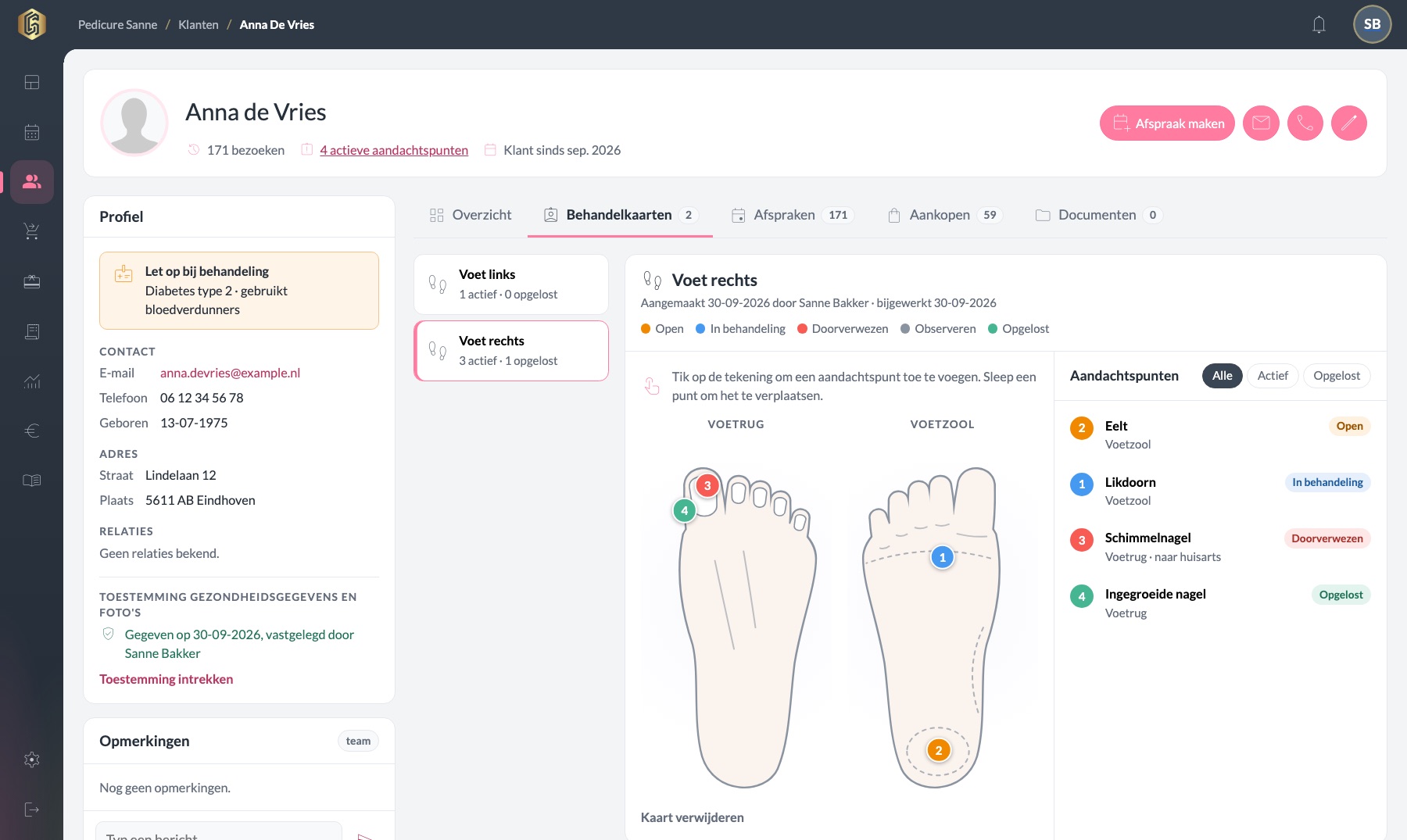Open the notifications bell
Viewport: 1407px width, 840px height.
(x=1319, y=25)
